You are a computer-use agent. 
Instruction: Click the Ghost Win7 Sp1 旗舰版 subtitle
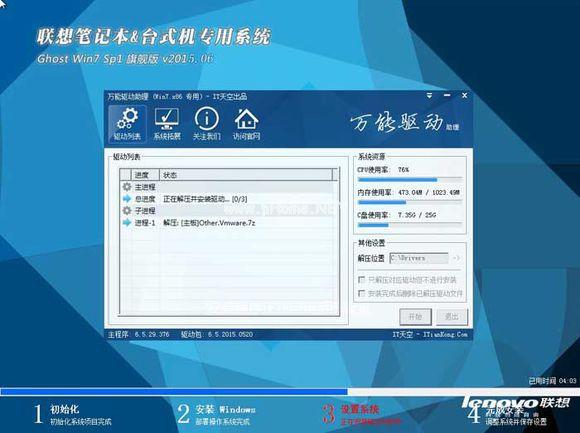(125, 58)
